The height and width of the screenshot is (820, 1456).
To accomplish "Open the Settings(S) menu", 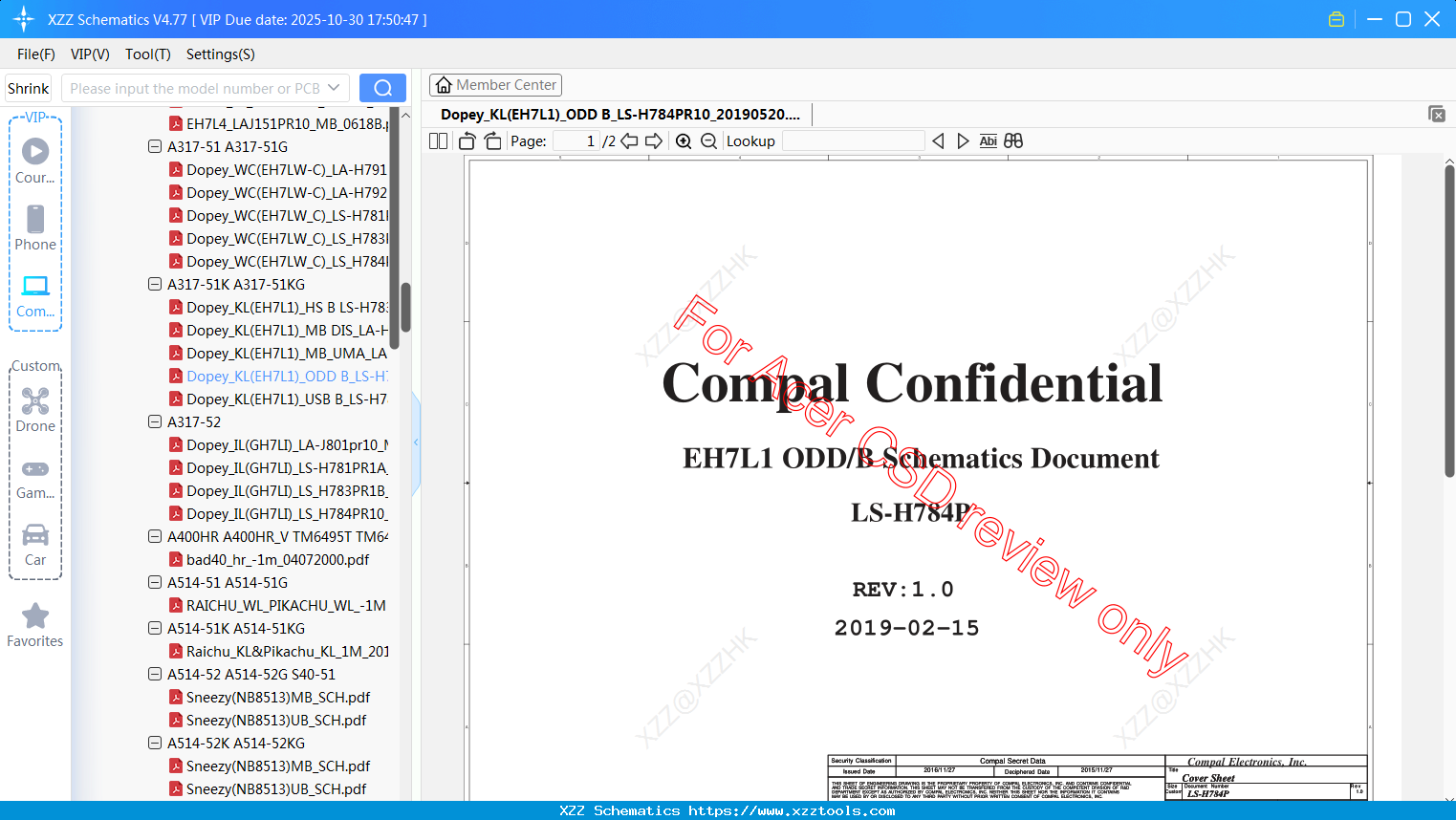I will point(221,54).
